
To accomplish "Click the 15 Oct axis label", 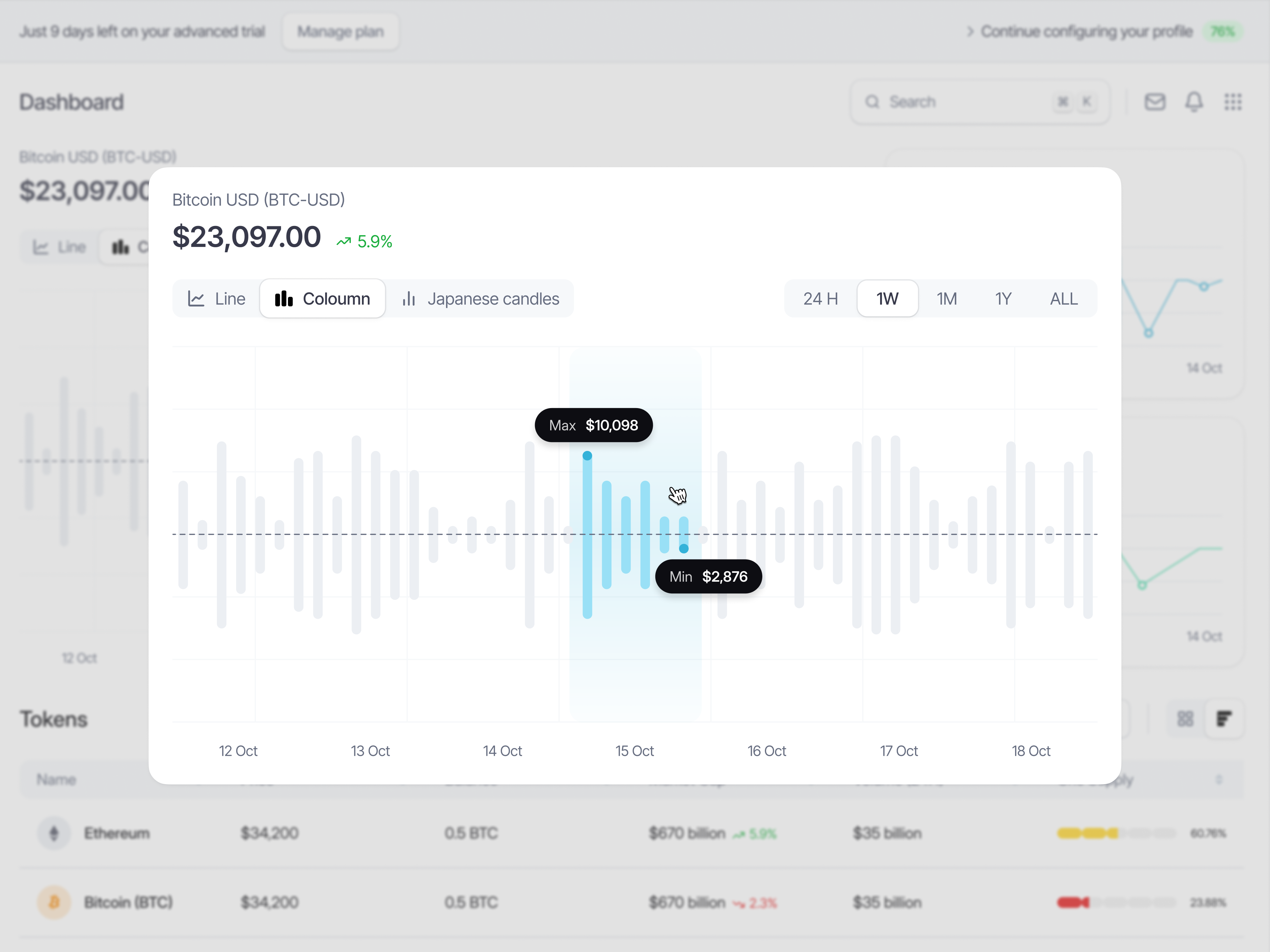I will click(634, 750).
